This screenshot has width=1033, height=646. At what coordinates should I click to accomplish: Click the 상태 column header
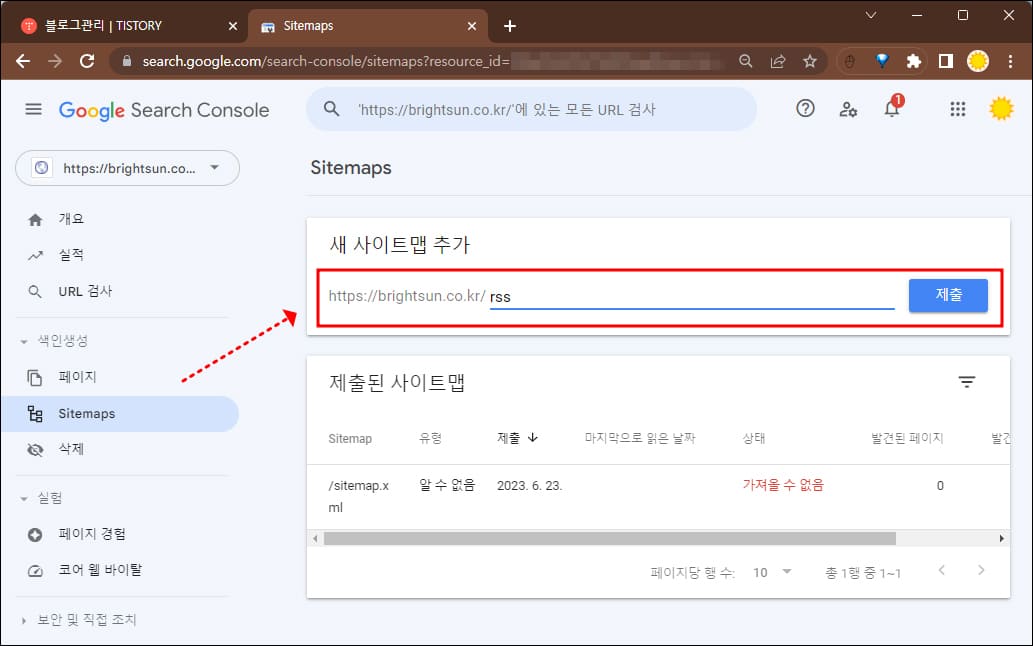tap(754, 438)
